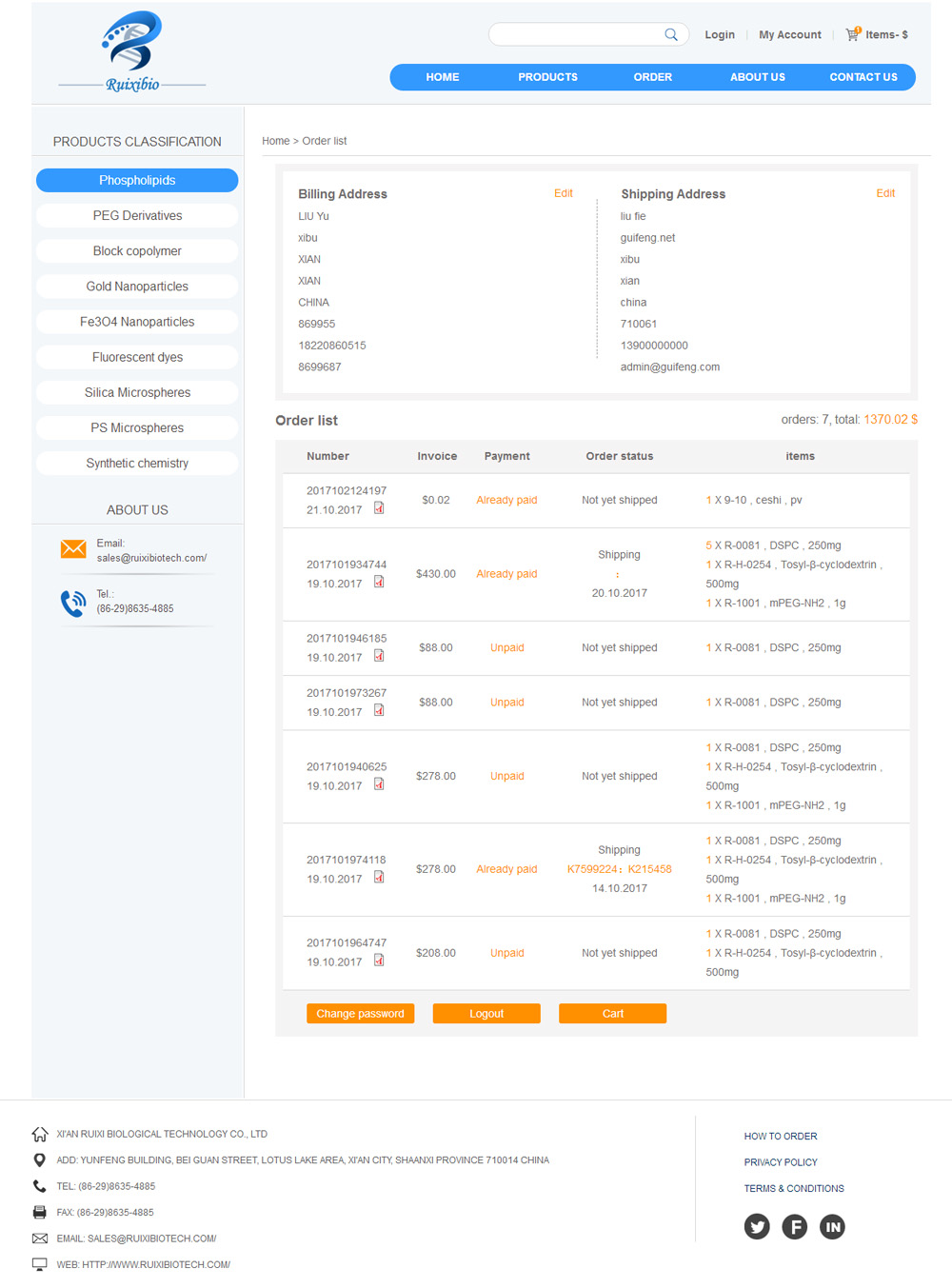Screen dimensions: 952x1288
Task: Select Gold Nanoparticles category
Action: pos(137,287)
